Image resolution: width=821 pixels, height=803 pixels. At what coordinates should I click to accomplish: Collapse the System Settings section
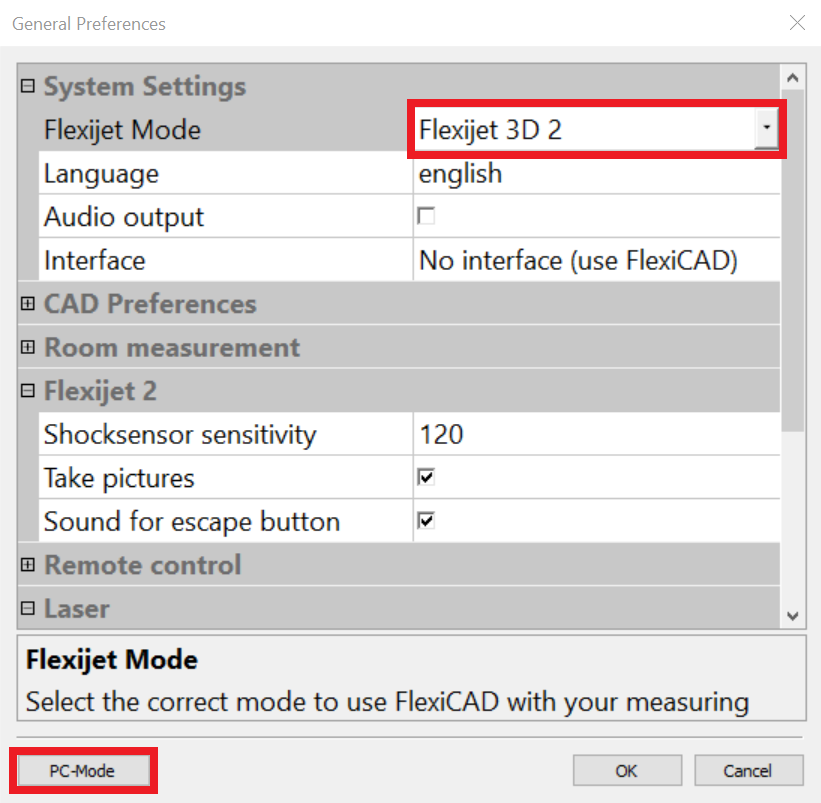pos(28,87)
